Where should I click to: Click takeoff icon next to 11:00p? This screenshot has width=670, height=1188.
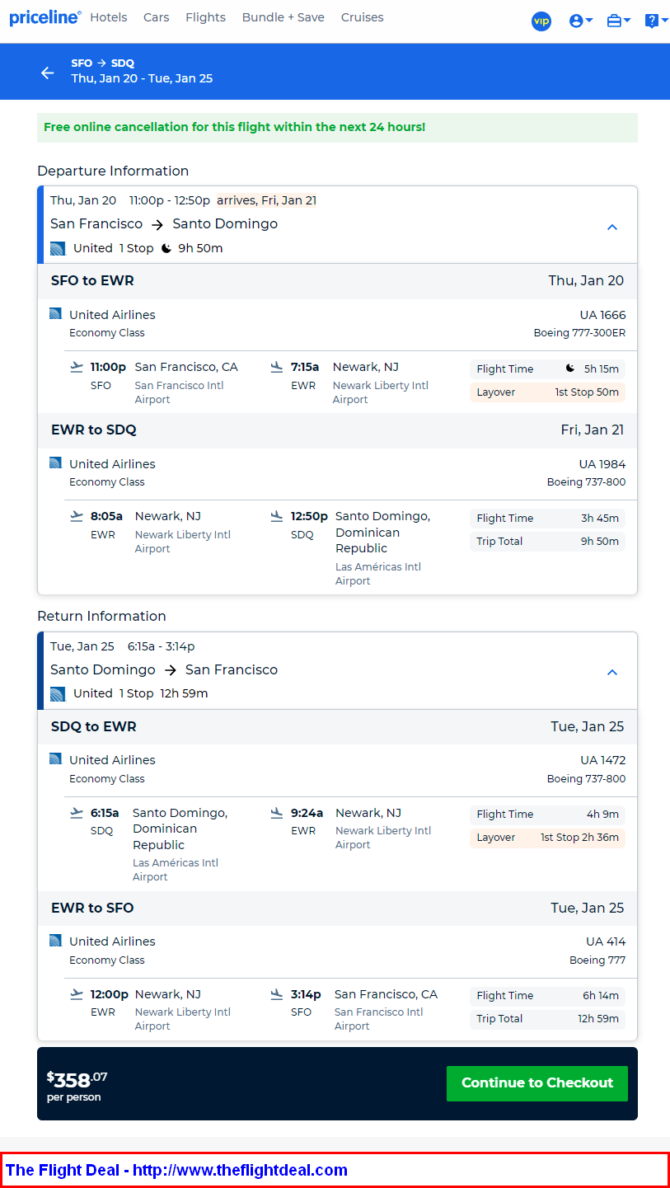pos(76,367)
